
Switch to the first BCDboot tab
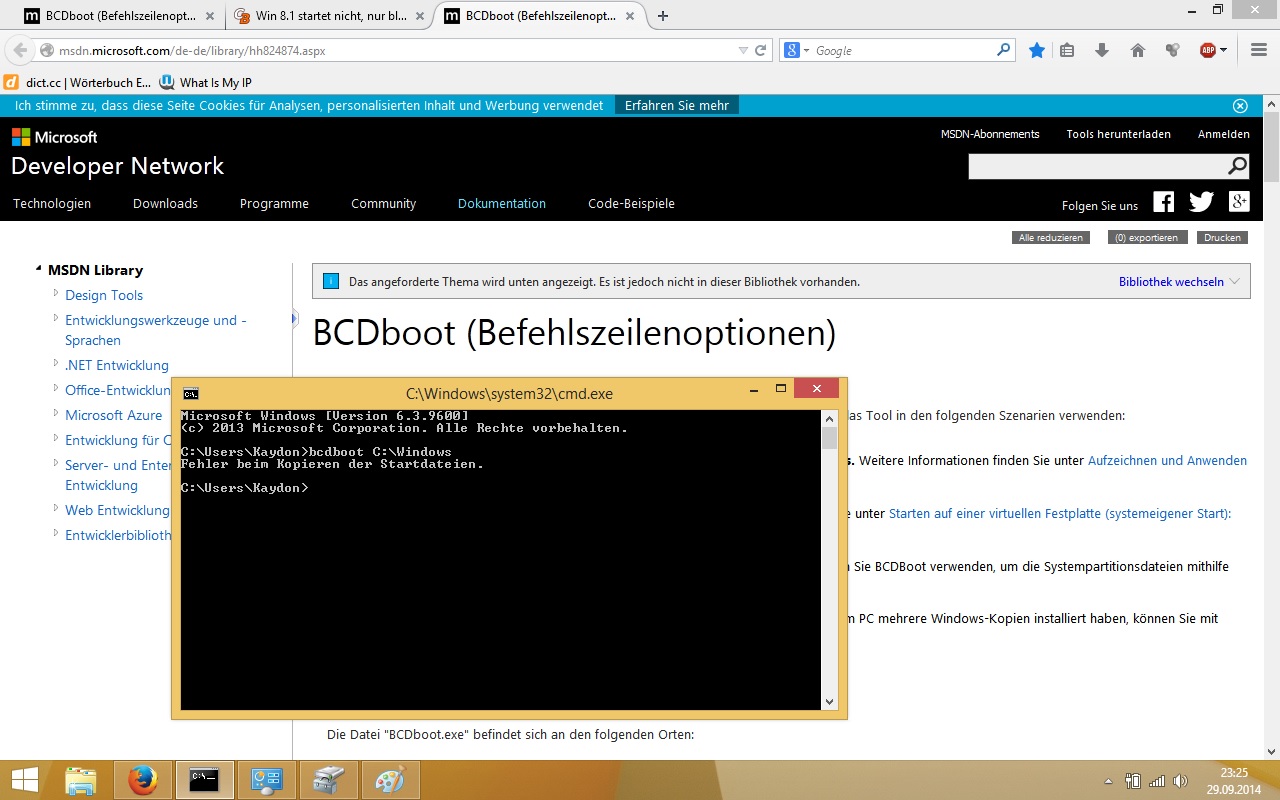point(118,16)
